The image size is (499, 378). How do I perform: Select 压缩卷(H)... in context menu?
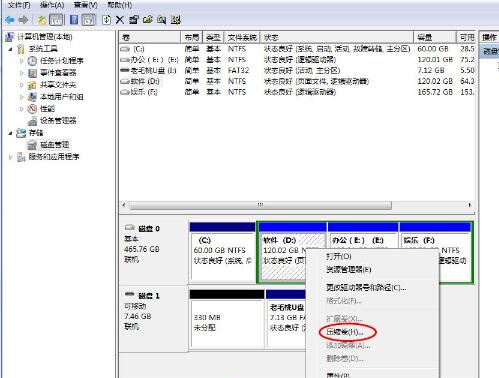coord(345,332)
